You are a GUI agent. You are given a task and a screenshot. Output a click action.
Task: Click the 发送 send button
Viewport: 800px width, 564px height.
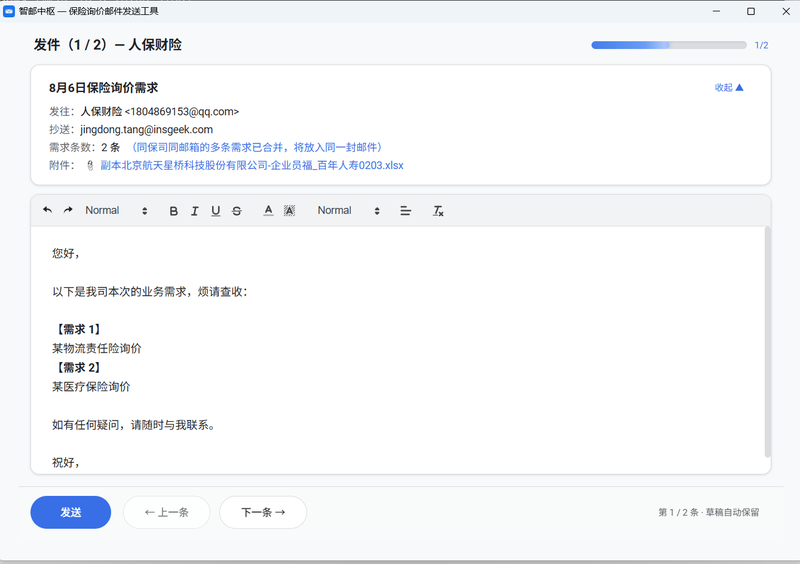pyautogui.click(x=70, y=512)
